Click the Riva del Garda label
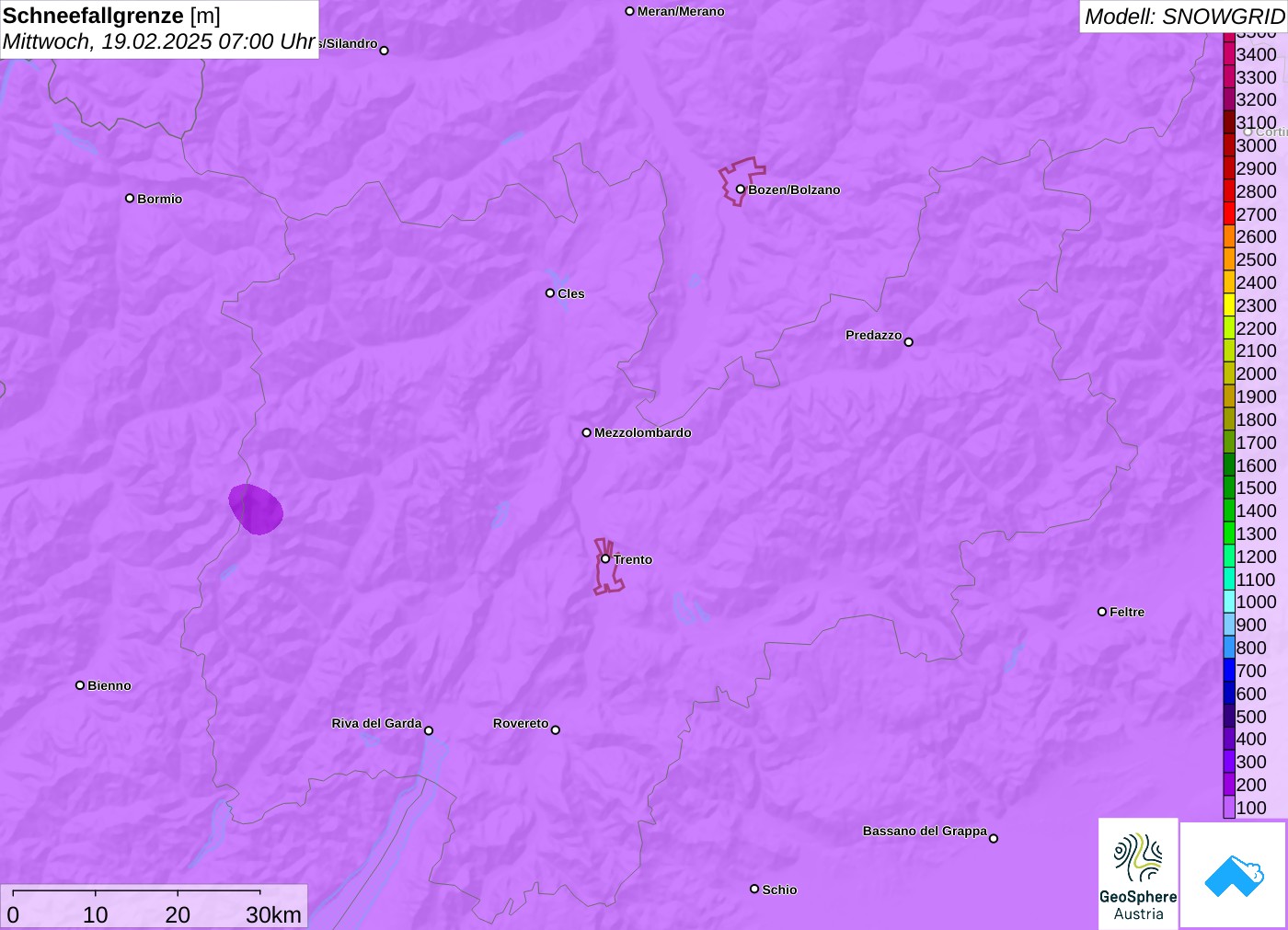The image size is (1288, 930). click(376, 723)
